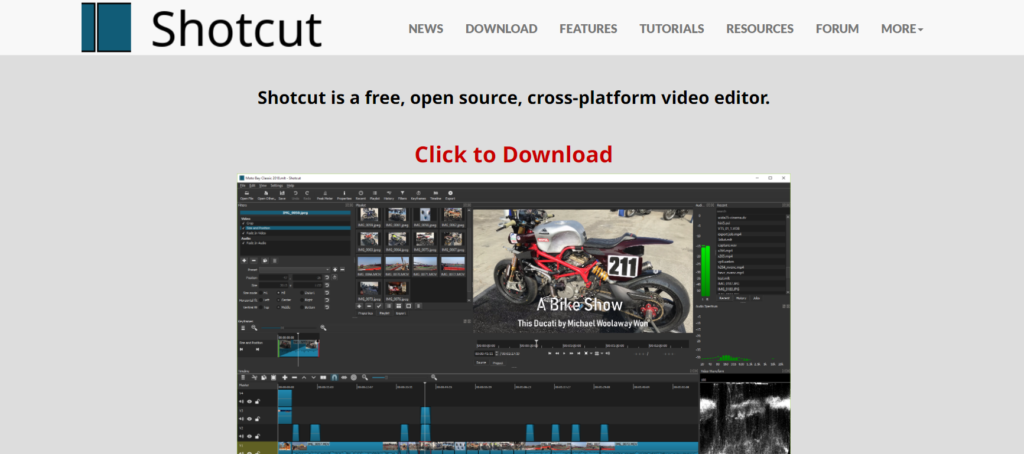
Task: Open the Edit menu in Shotcut
Action: 252,186
